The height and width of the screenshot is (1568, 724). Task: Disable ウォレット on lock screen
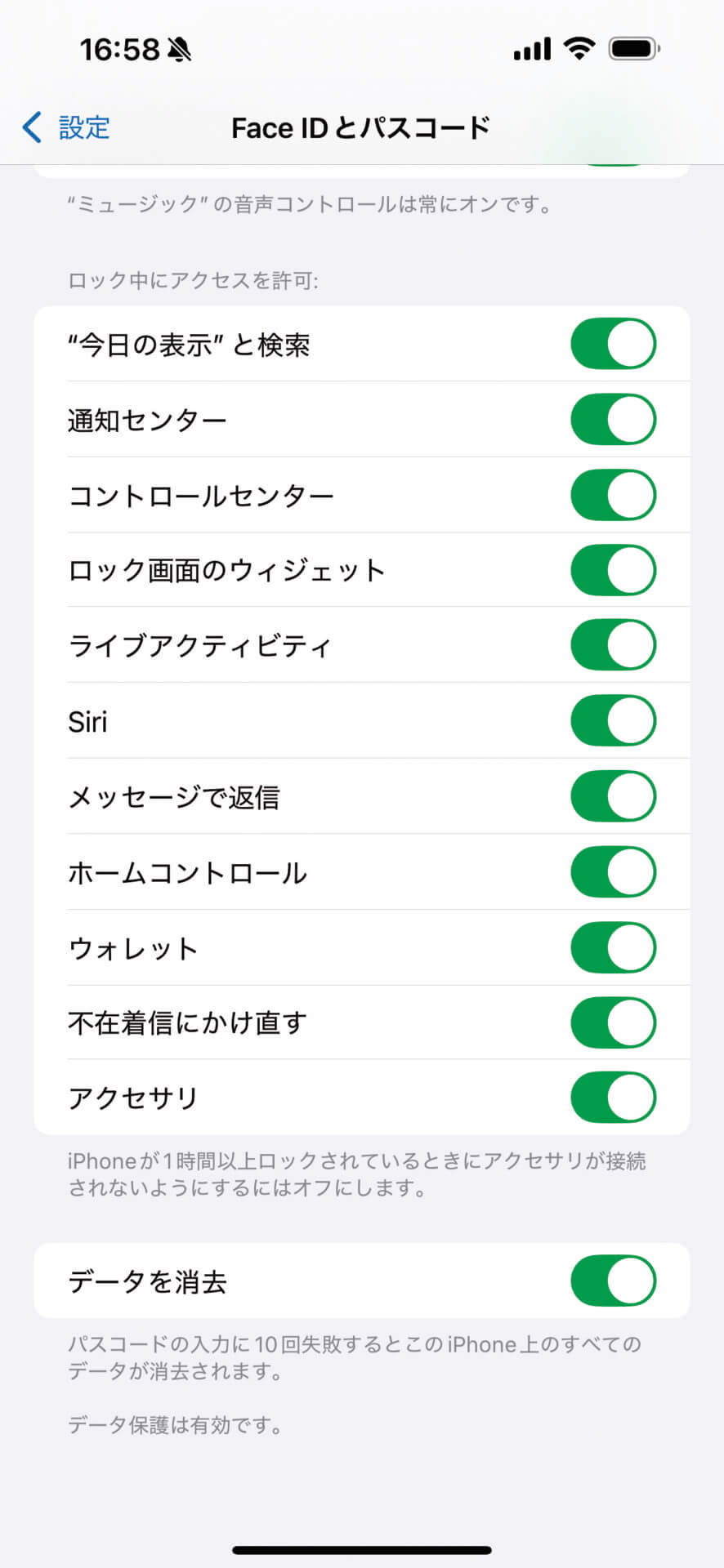[613, 947]
